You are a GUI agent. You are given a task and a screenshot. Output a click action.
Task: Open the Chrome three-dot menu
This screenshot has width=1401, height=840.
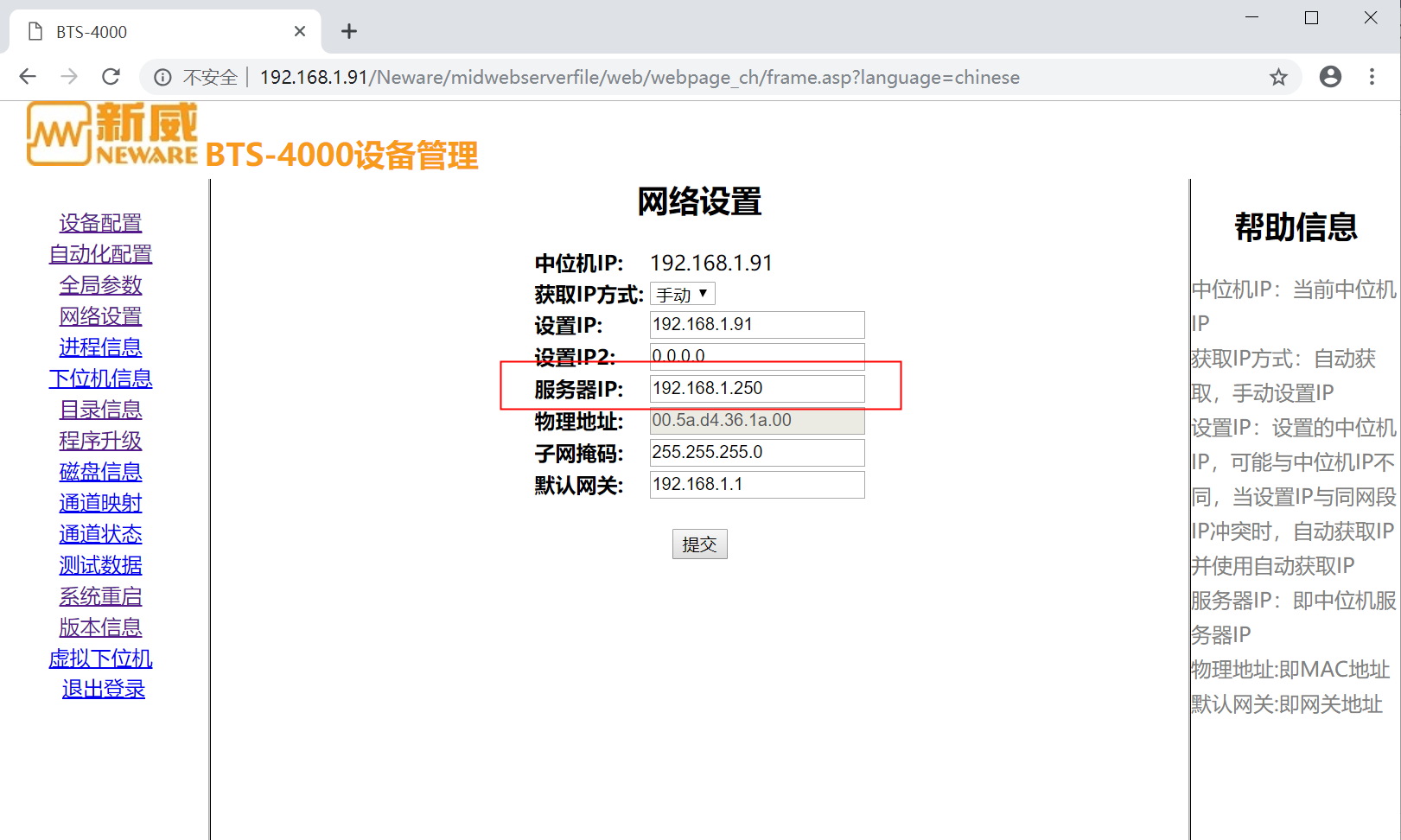(x=1372, y=77)
